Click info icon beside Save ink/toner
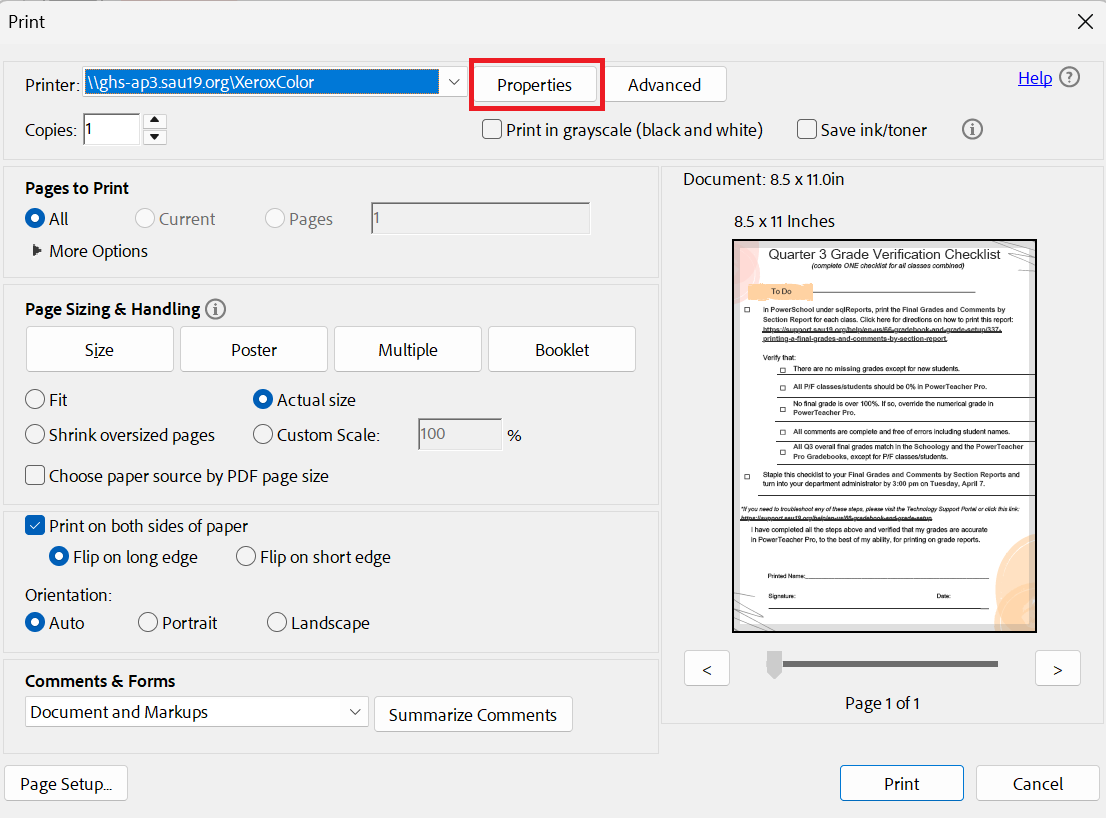 click(x=971, y=129)
